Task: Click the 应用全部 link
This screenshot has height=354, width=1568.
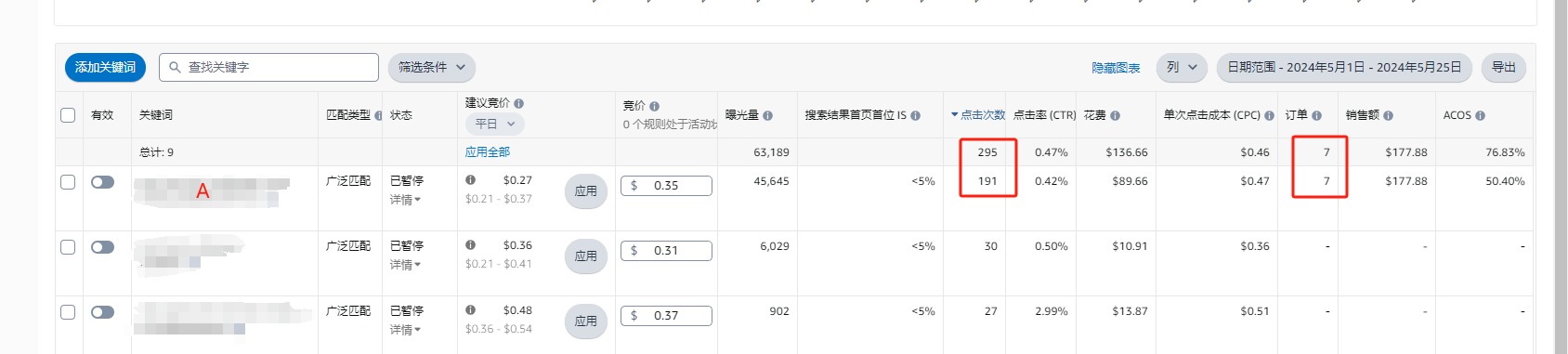Action: pyautogui.click(x=488, y=152)
